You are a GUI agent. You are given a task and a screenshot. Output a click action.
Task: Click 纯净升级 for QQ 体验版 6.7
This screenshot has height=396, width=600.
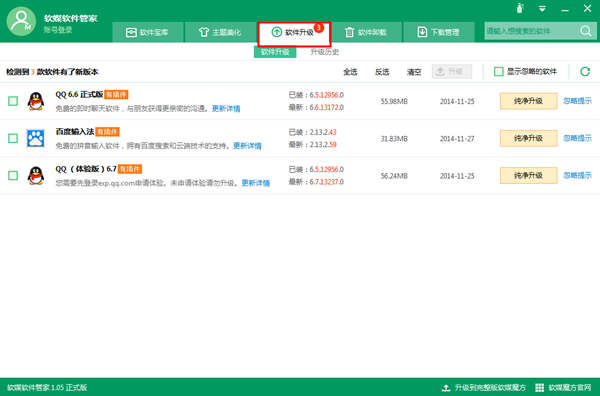(528, 175)
